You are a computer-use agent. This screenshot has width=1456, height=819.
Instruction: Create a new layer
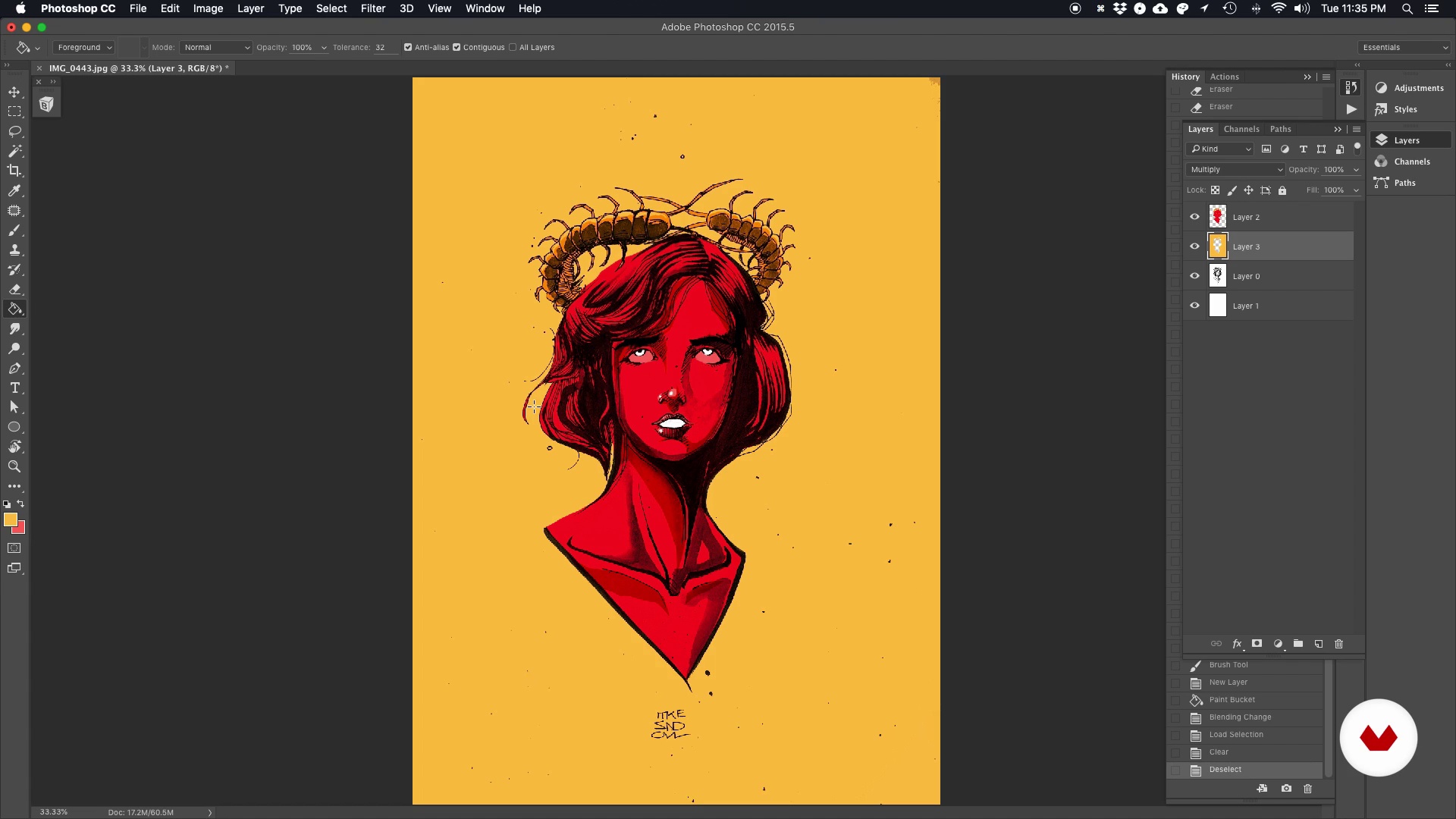pyautogui.click(x=1319, y=644)
